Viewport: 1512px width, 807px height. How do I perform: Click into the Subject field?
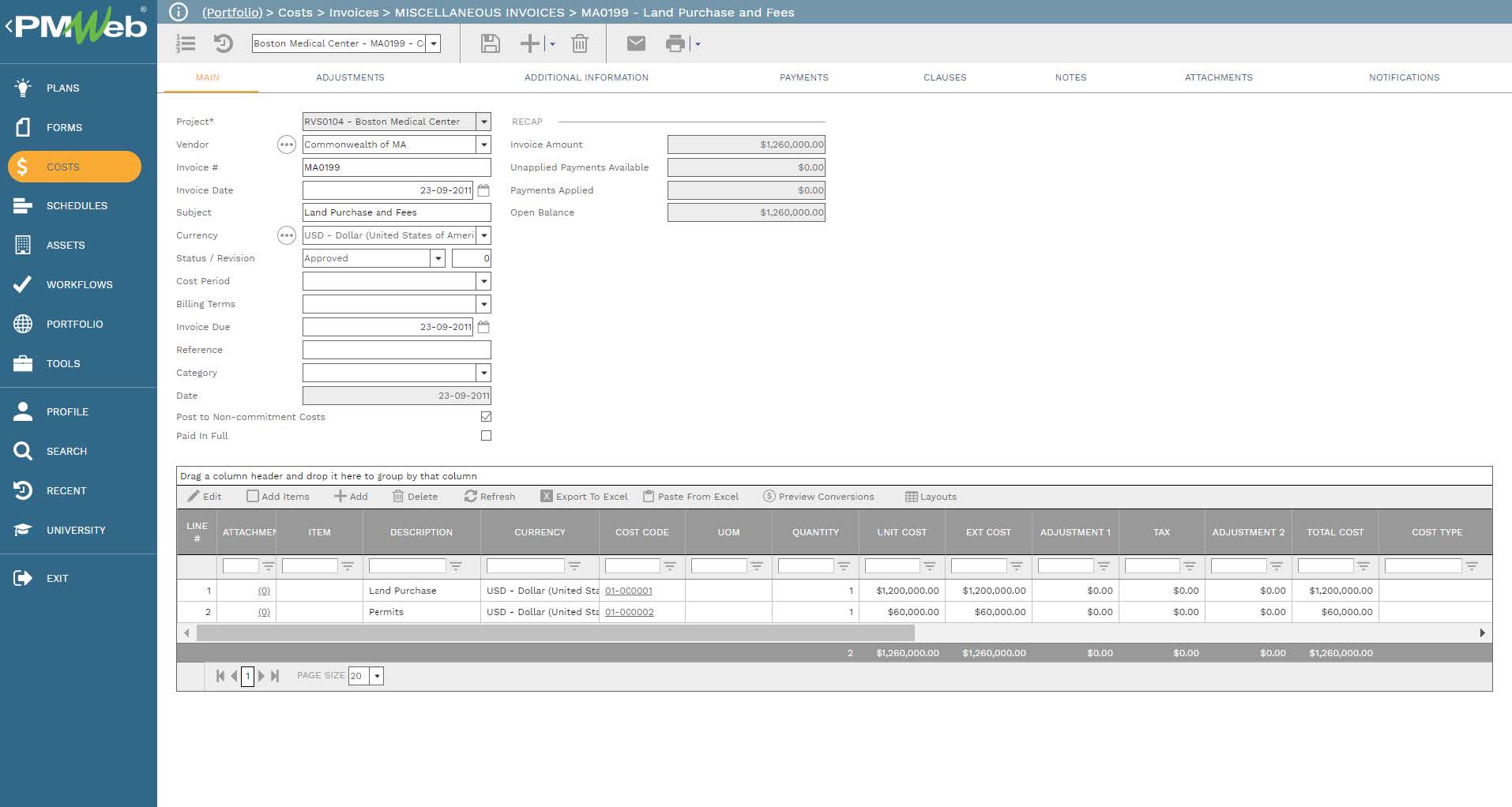click(x=397, y=212)
